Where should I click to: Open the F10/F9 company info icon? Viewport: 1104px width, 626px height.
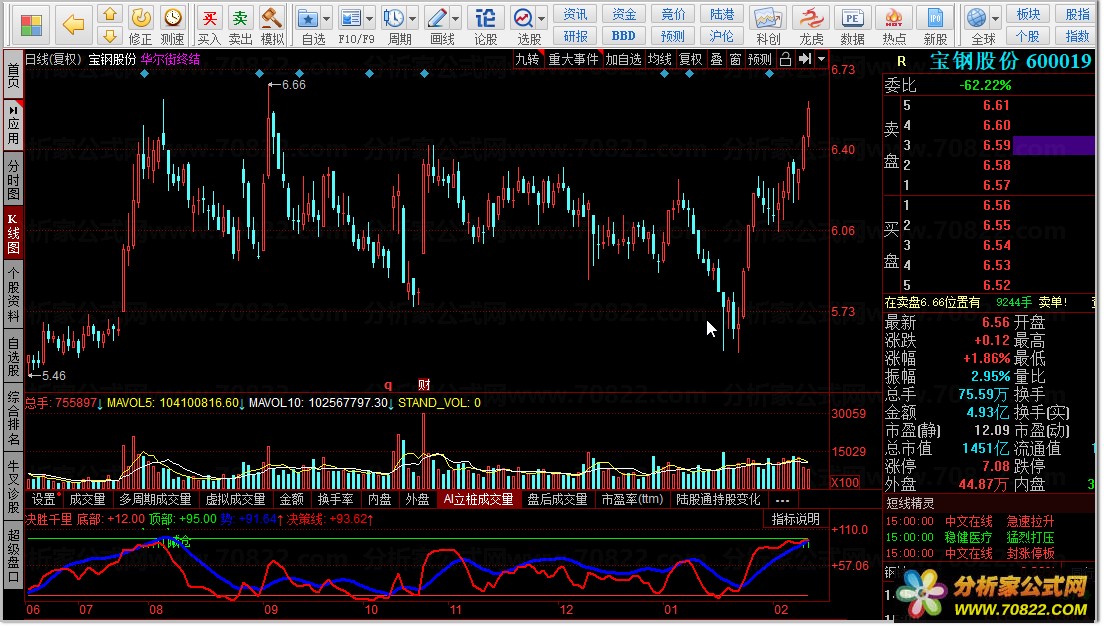point(351,18)
